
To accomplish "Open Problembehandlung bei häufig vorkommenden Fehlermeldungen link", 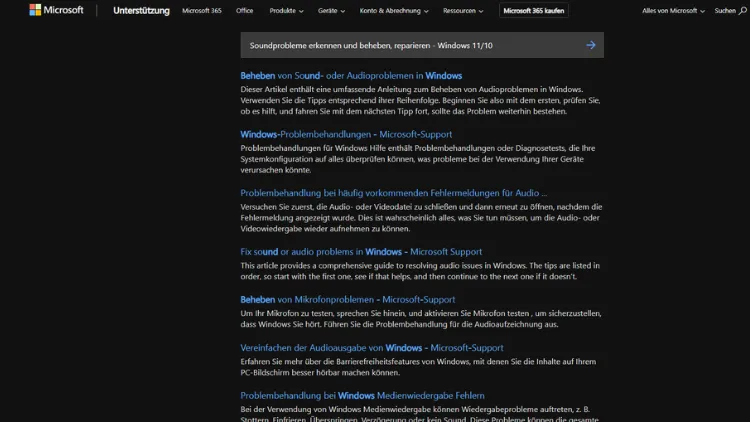I will click(x=393, y=193).
